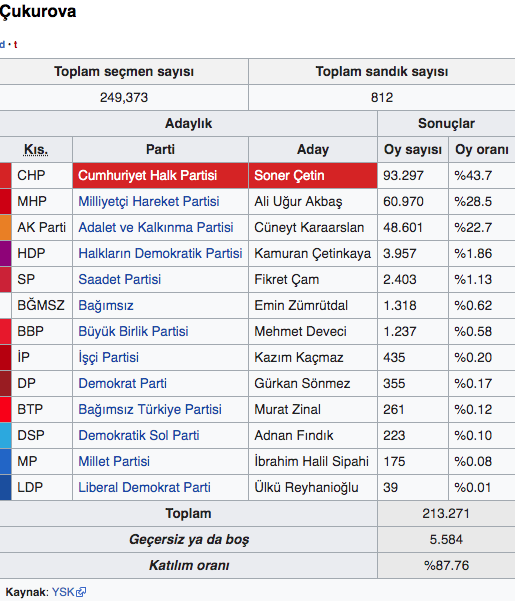
Task: Open the Saadet Partisi link
Action: coord(120,279)
